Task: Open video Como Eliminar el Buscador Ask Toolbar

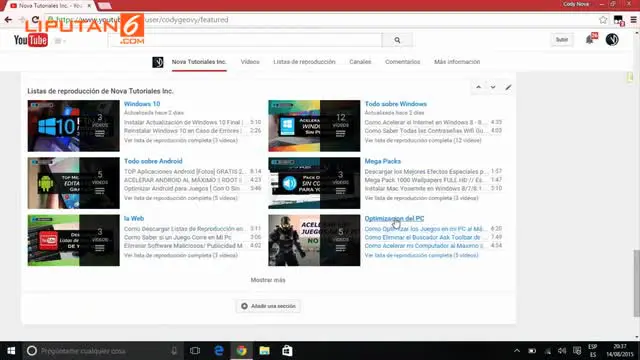Action: tap(422, 237)
